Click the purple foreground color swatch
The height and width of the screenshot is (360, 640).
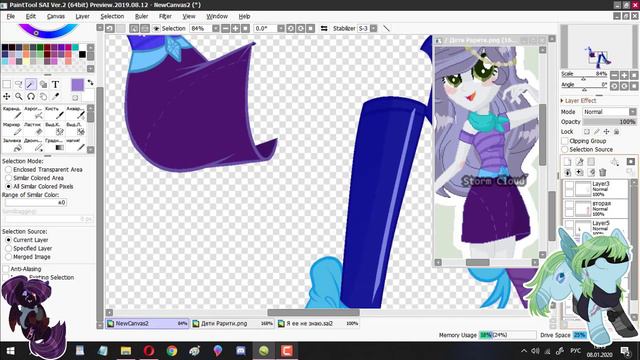78,85
